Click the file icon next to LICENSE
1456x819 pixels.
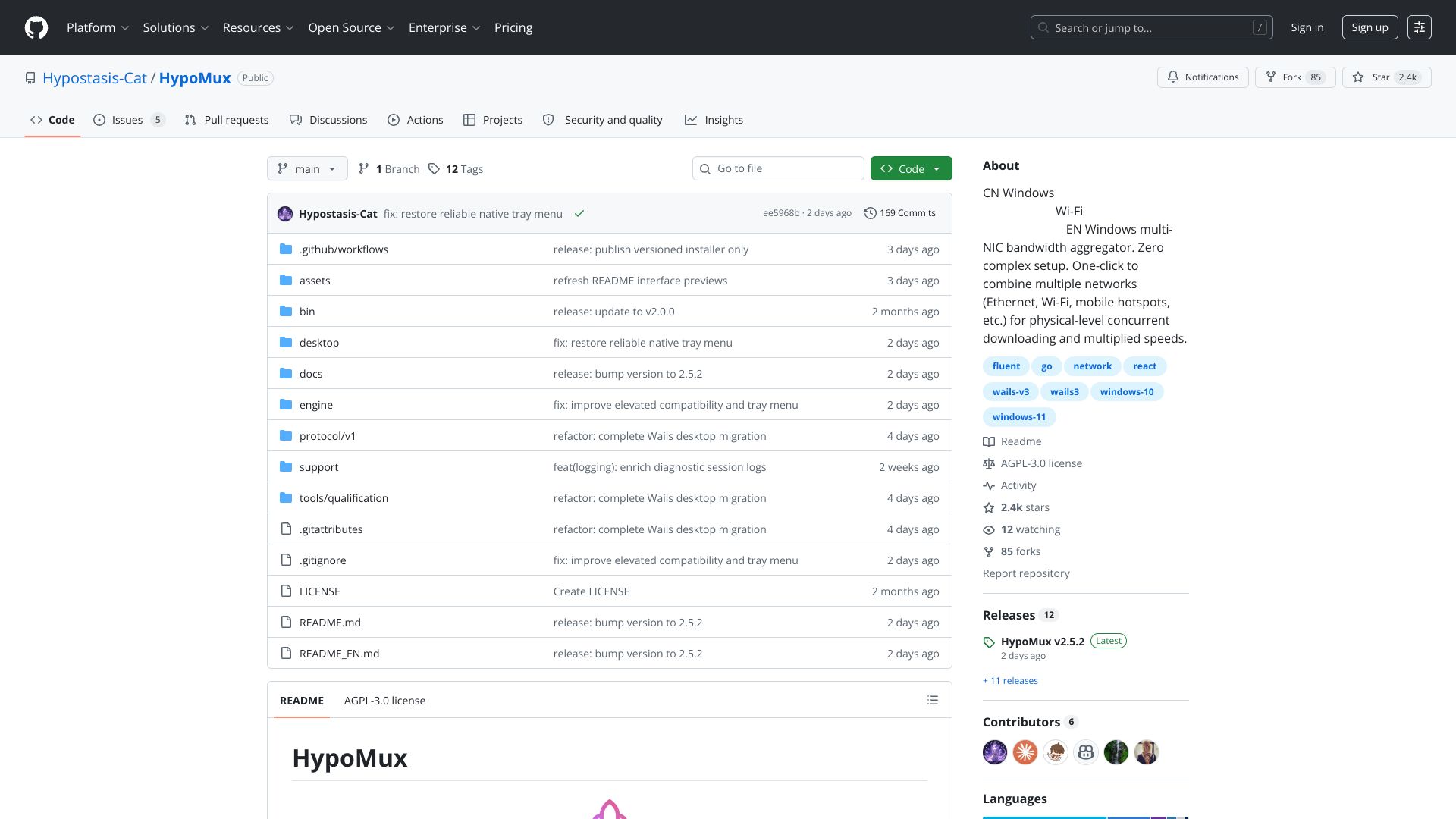[286, 591]
